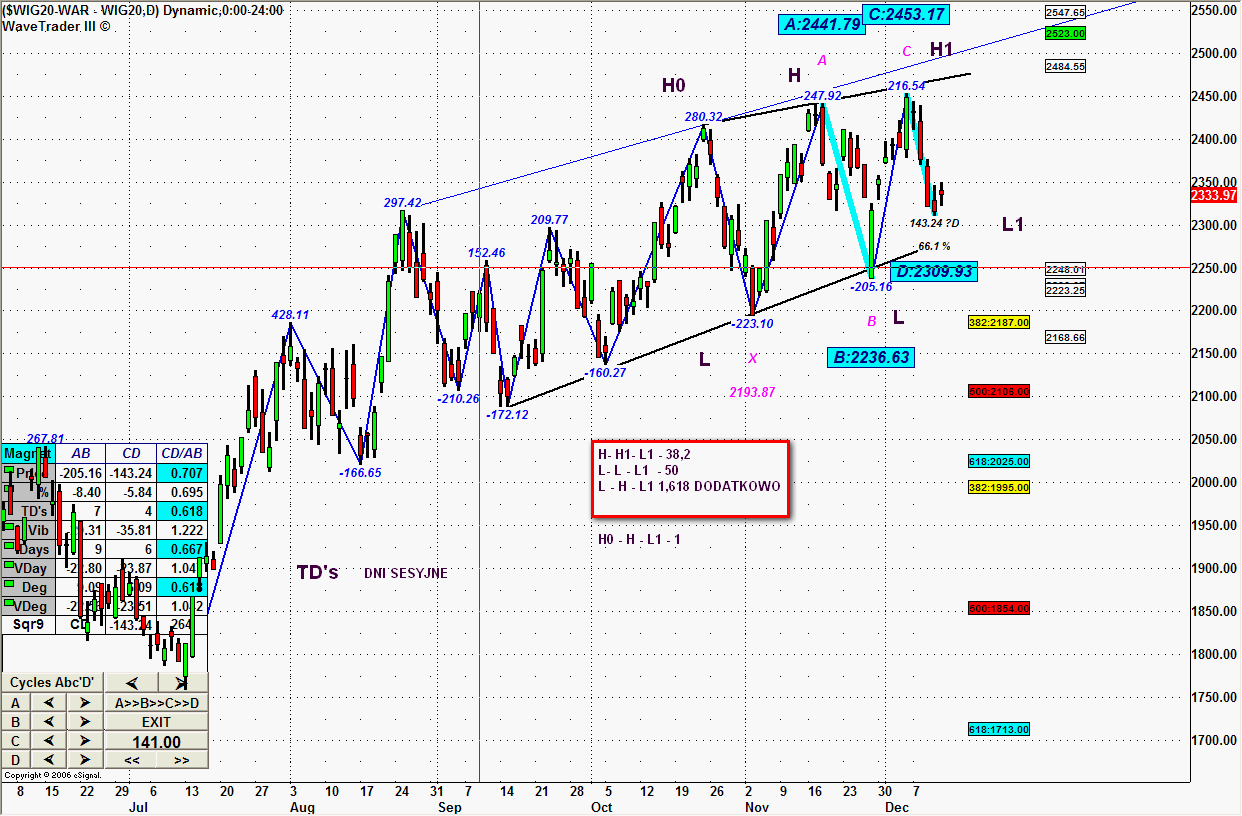Viewport: 1242px width, 816px height.
Task: Click the double left arrow << button
Action: tap(131, 760)
